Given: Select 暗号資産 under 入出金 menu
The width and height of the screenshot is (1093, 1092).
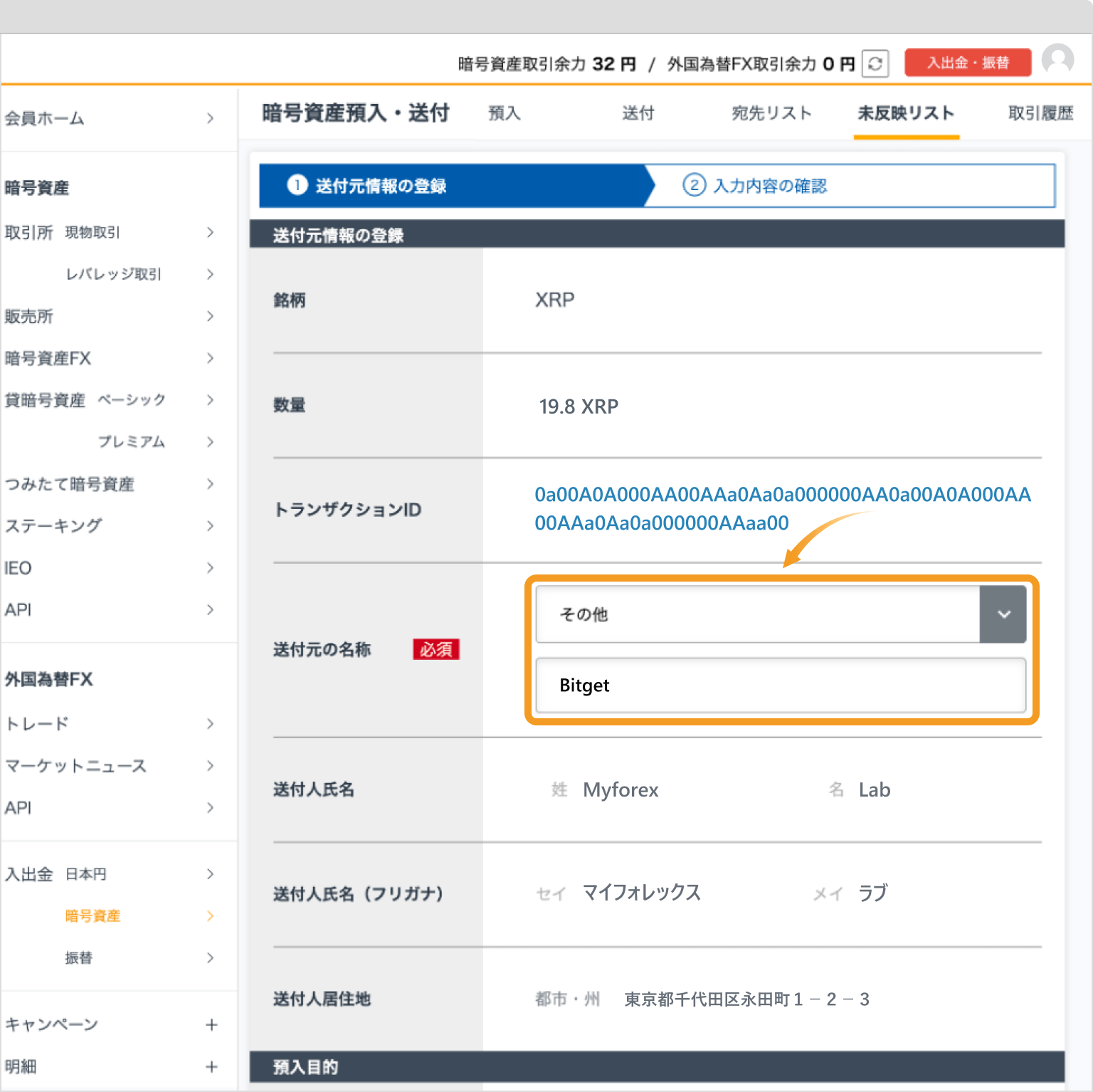Looking at the screenshot, I should (x=93, y=916).
